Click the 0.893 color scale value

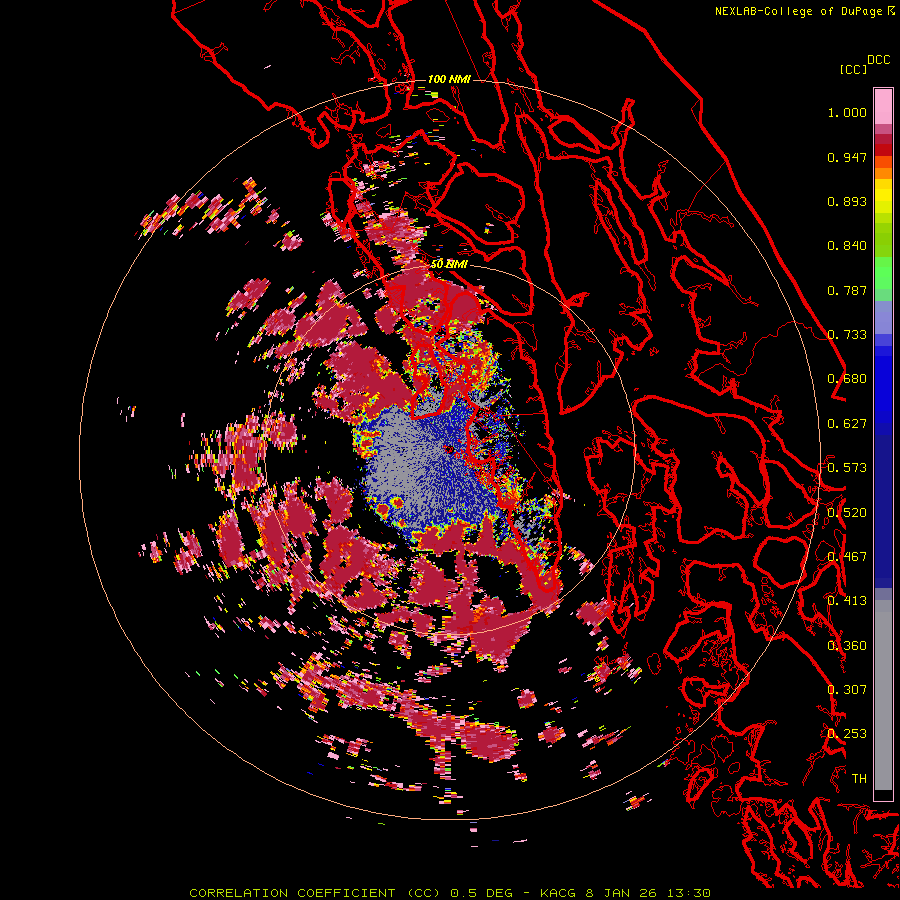click(847, 201)
